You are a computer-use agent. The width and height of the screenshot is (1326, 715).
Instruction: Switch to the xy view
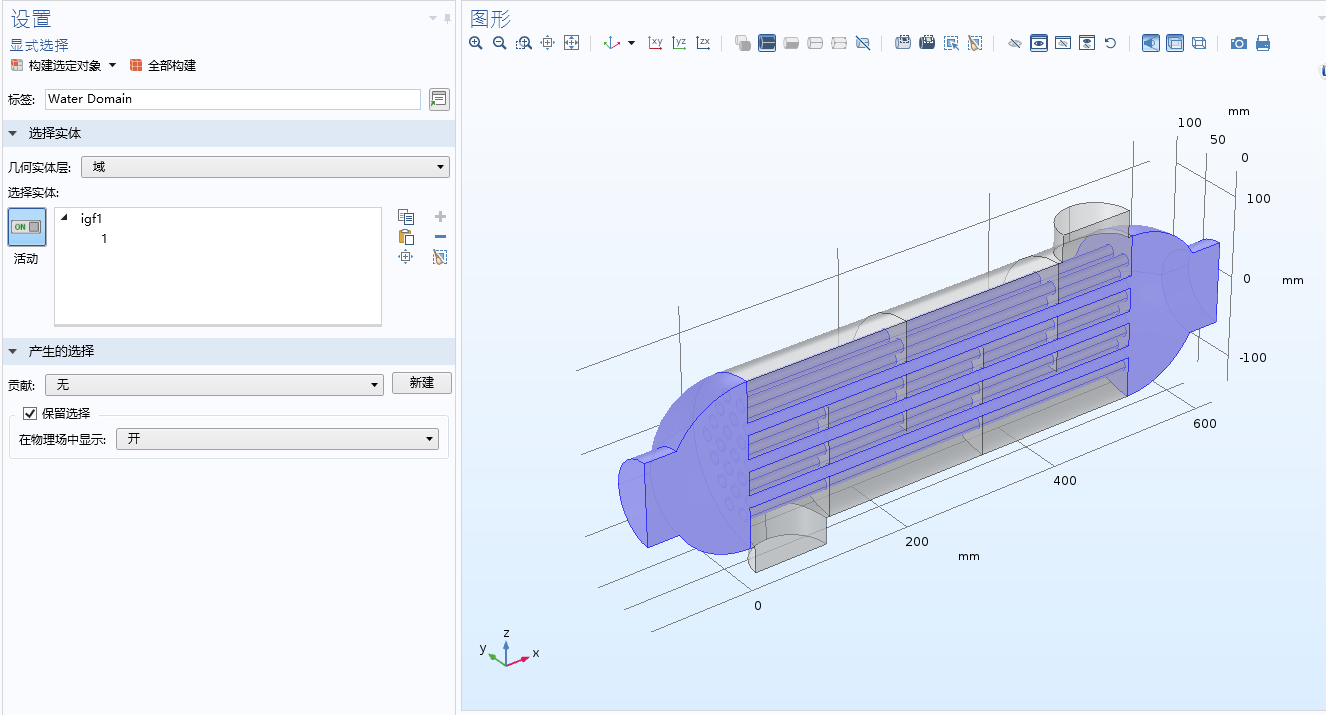click(x=656, y=43)
